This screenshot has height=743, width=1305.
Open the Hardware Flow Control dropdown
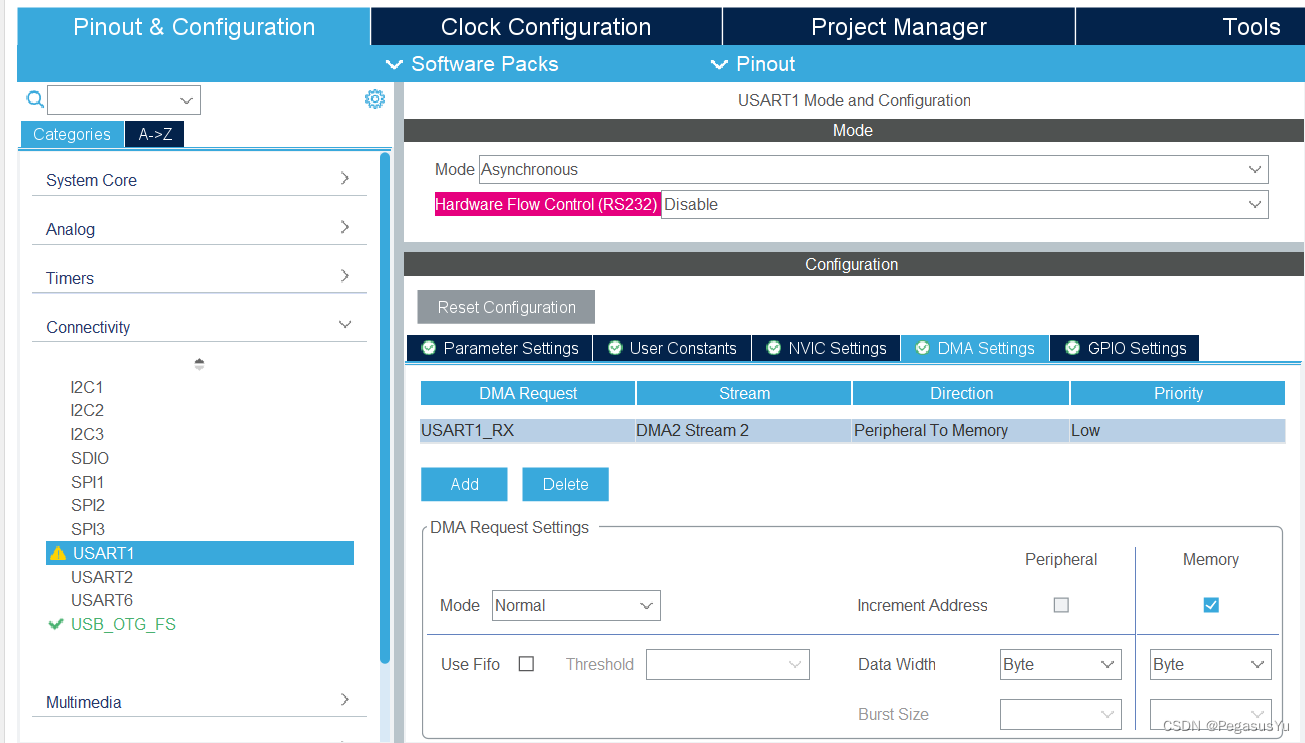(964, 204)
